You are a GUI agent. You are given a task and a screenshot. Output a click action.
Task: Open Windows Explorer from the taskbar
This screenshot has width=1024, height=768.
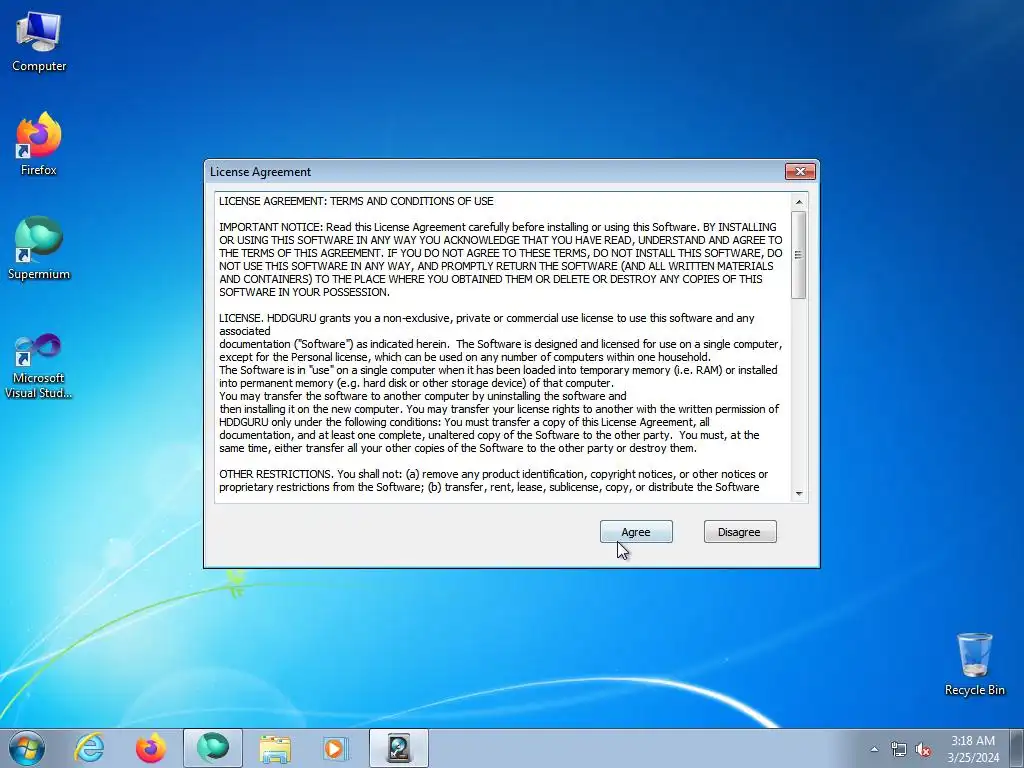point(275,748)
